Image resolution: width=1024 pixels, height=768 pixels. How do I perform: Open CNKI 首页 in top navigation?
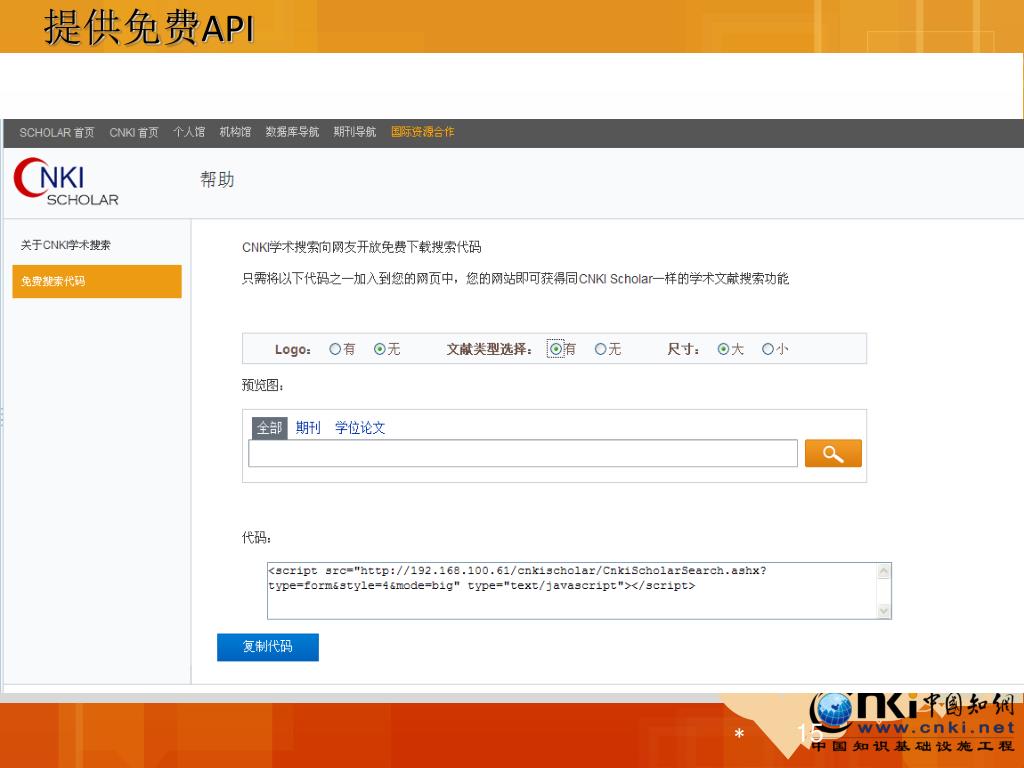[x=134, y=133]
